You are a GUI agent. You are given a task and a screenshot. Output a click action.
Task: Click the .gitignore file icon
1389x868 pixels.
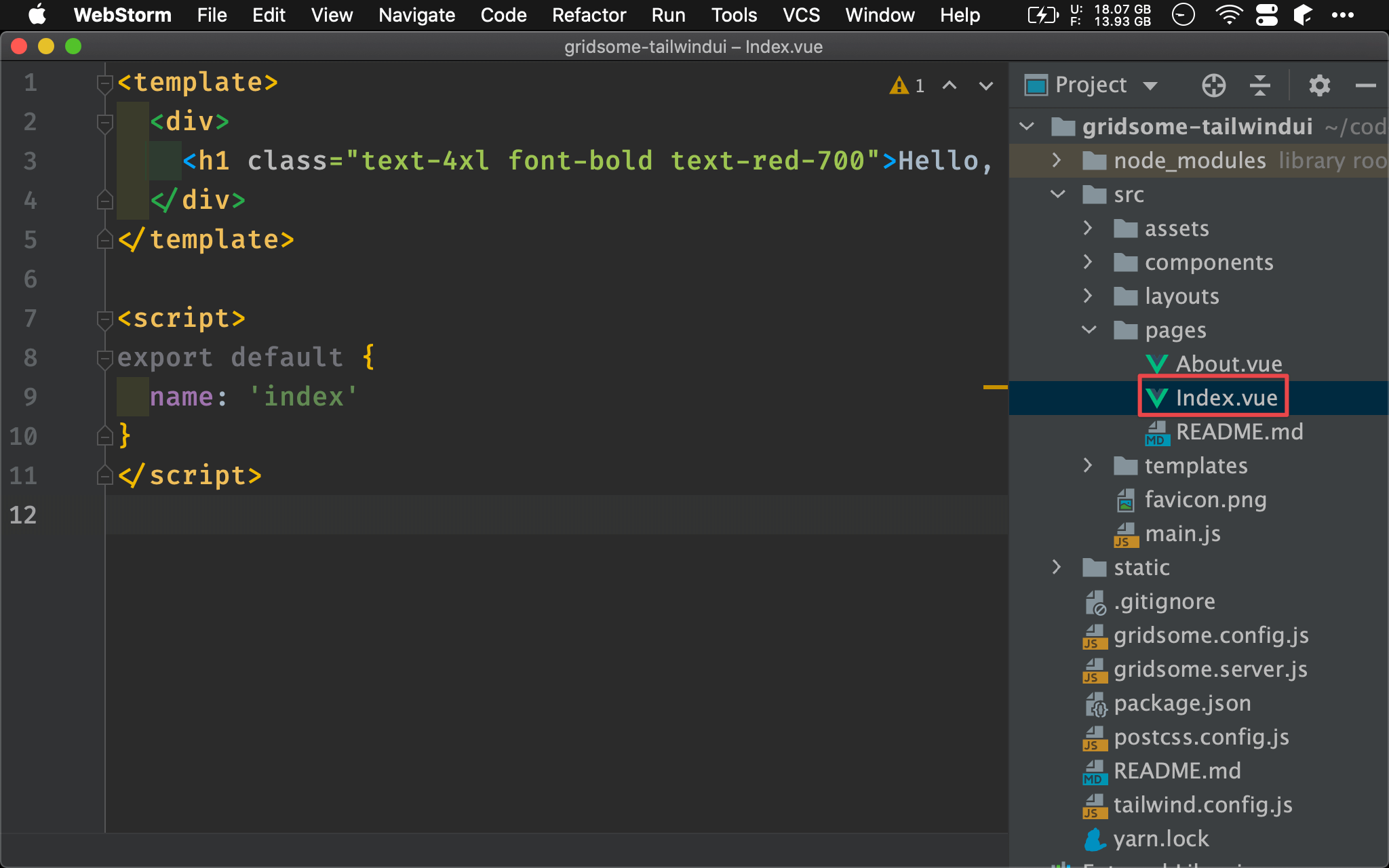[1095, 602]
